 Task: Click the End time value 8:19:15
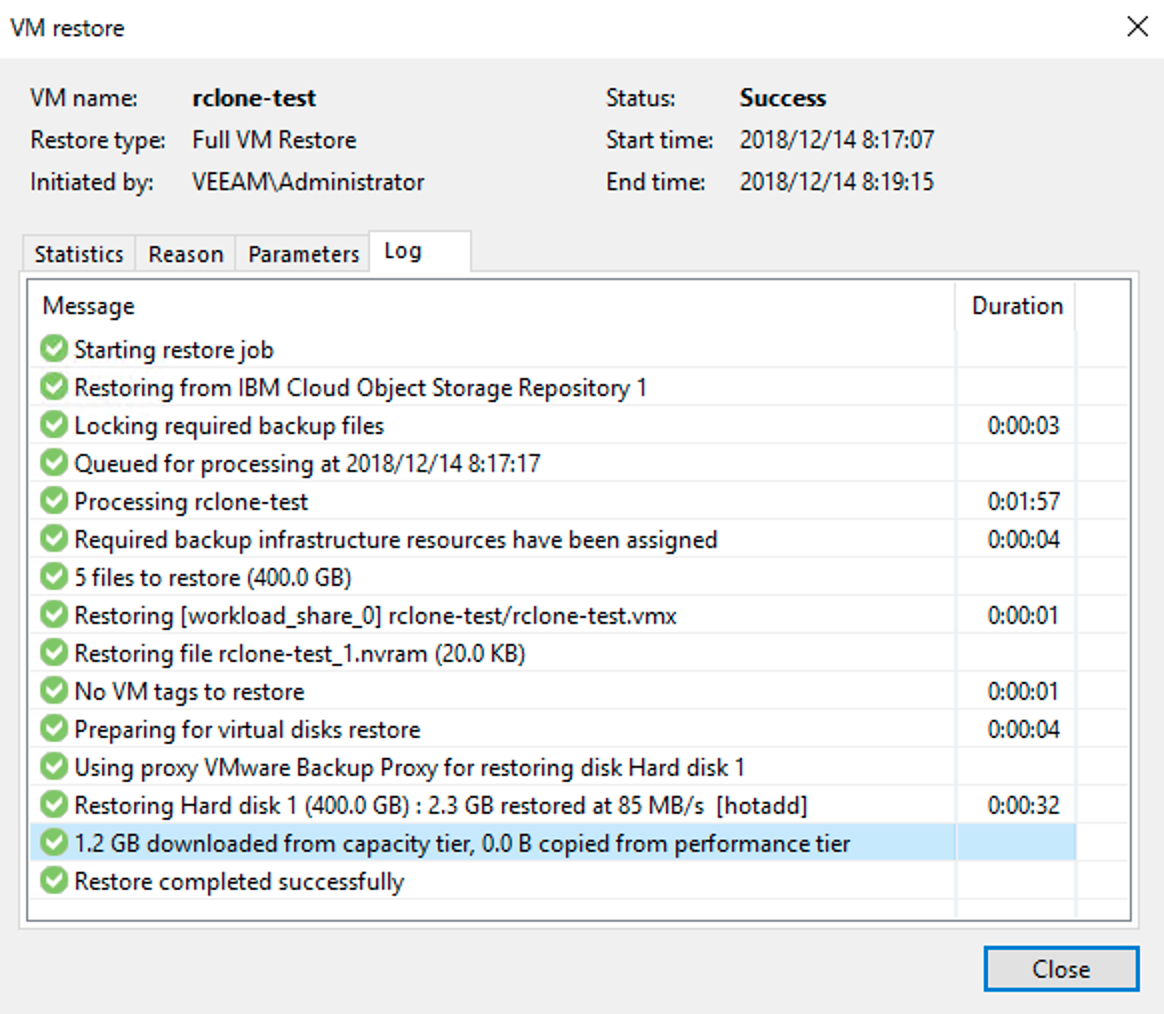[837, 182]
